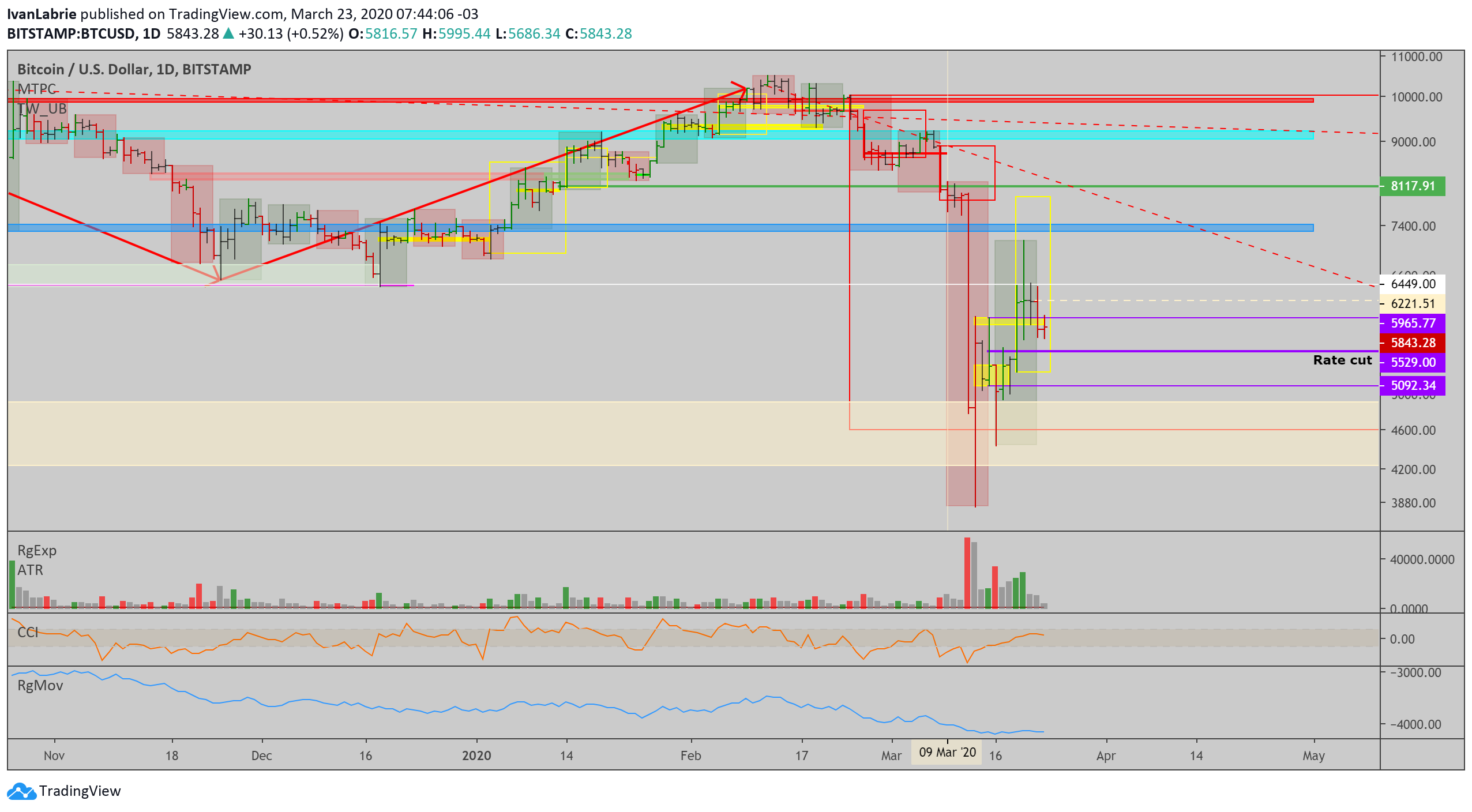Click the 4200.00 price axis label
This screenshot has height=812, width=1472.
[1413, 469]
